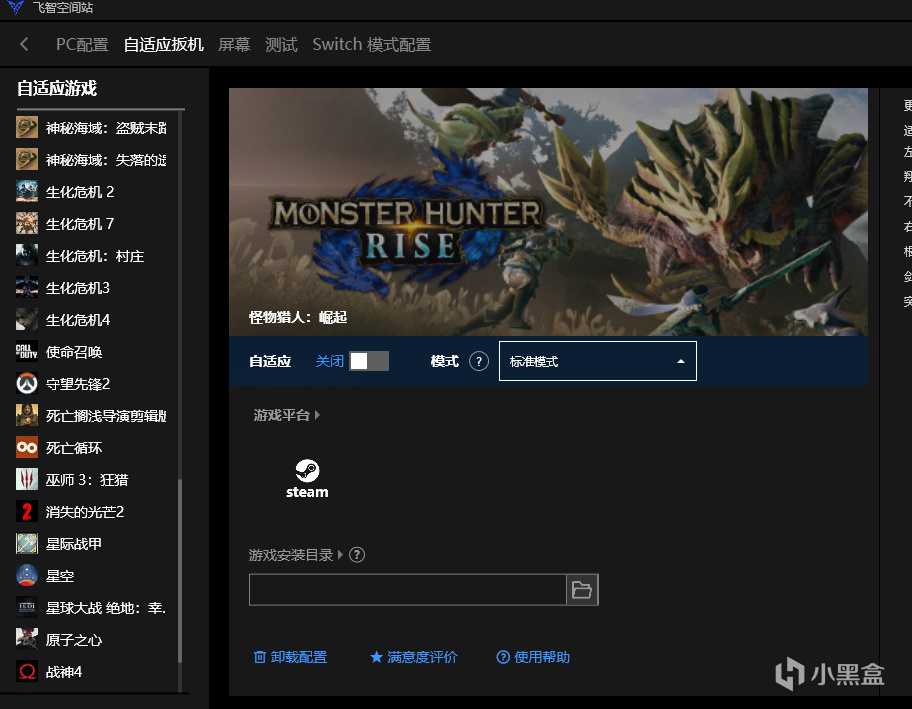The width and height of the screenshot is (912, 709).
Task: Select the 战神4 game icon
Action: click(27, 671)
